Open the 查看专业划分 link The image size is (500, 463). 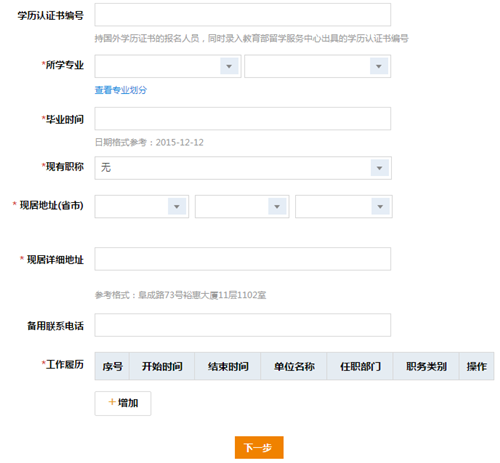point(121,90)
